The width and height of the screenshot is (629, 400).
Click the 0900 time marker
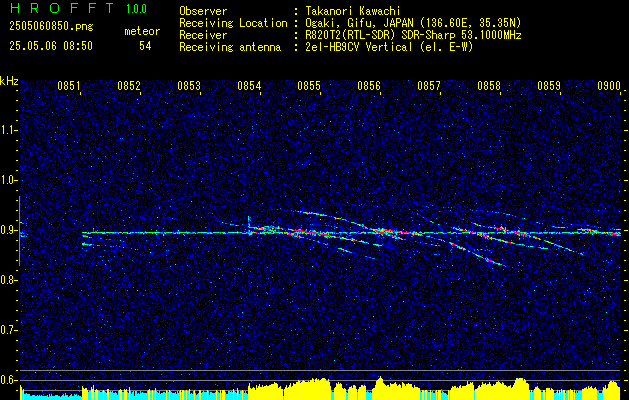tap(609, 85)
